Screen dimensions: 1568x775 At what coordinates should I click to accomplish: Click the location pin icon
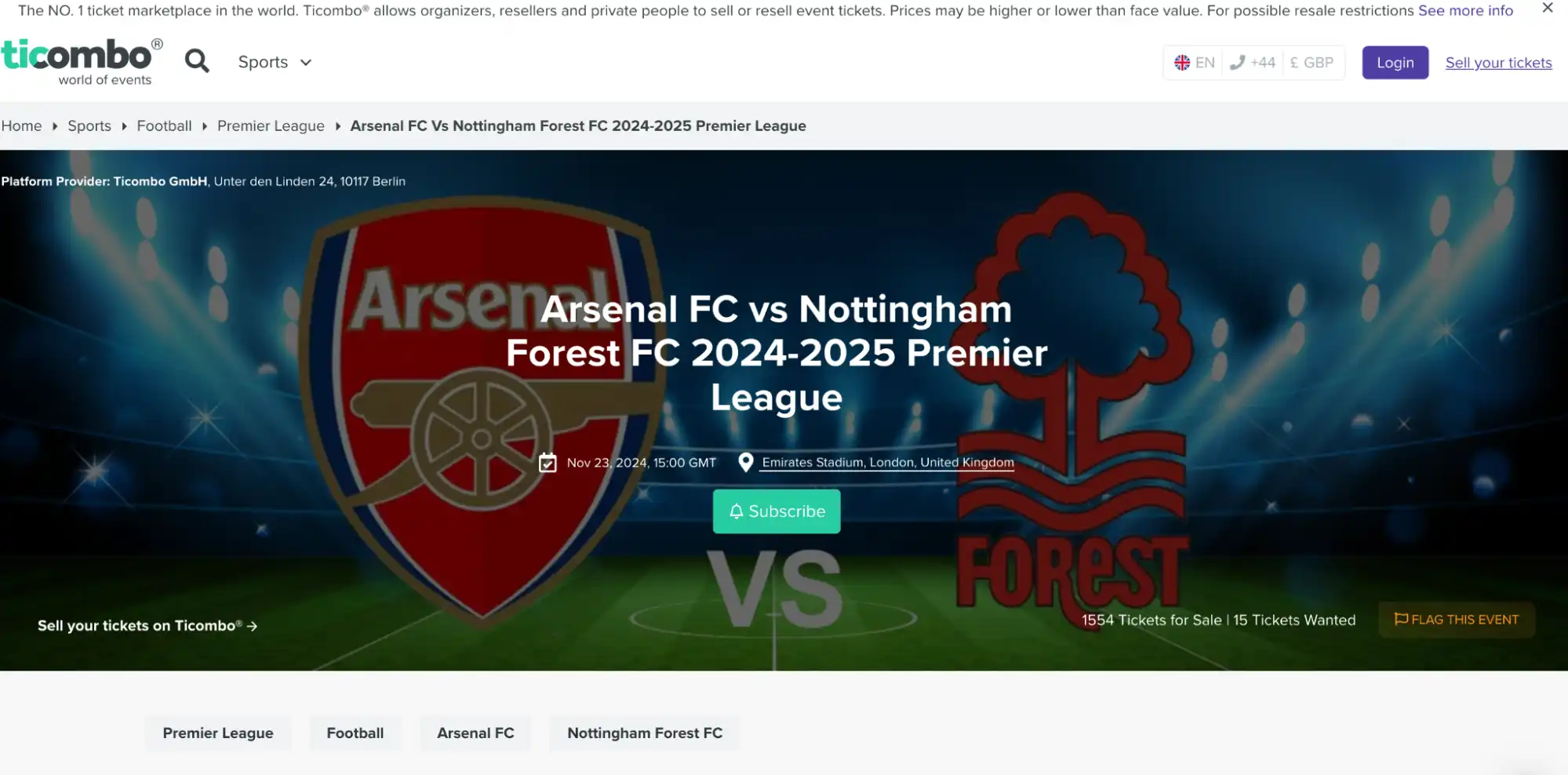[x=746, y=463]
